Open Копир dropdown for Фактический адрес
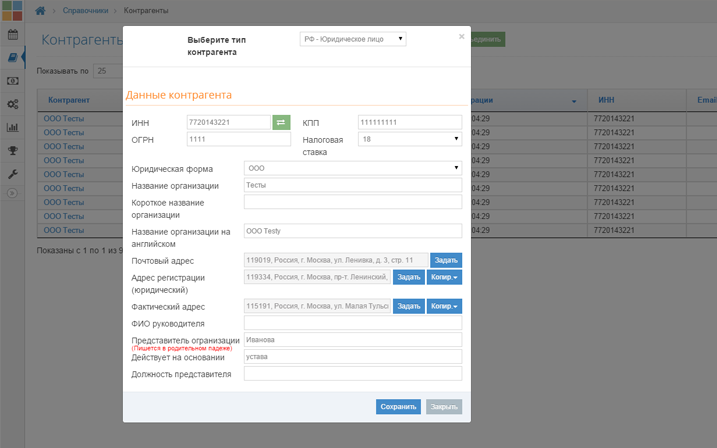Image resolution: width=717 pixels, height=448 pixels. click(x=444, y=306)
